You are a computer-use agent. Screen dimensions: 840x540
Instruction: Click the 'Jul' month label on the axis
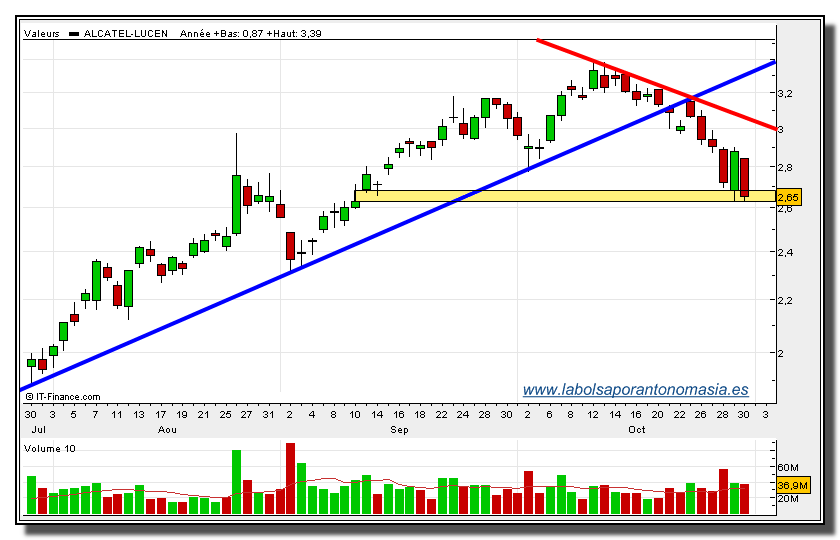(39, 430)
